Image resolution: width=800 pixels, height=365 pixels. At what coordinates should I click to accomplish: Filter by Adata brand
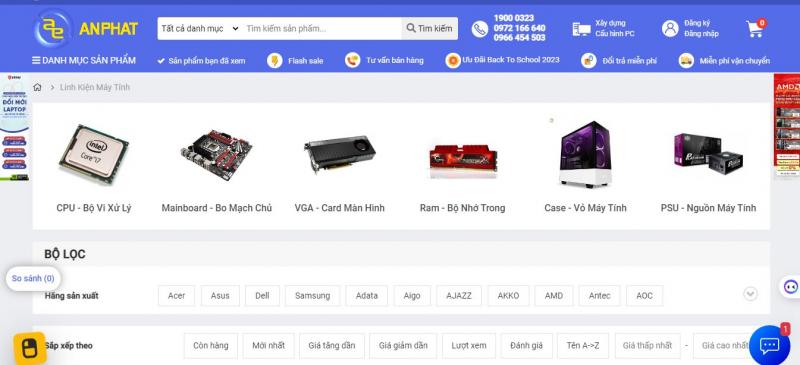point(367,296)
